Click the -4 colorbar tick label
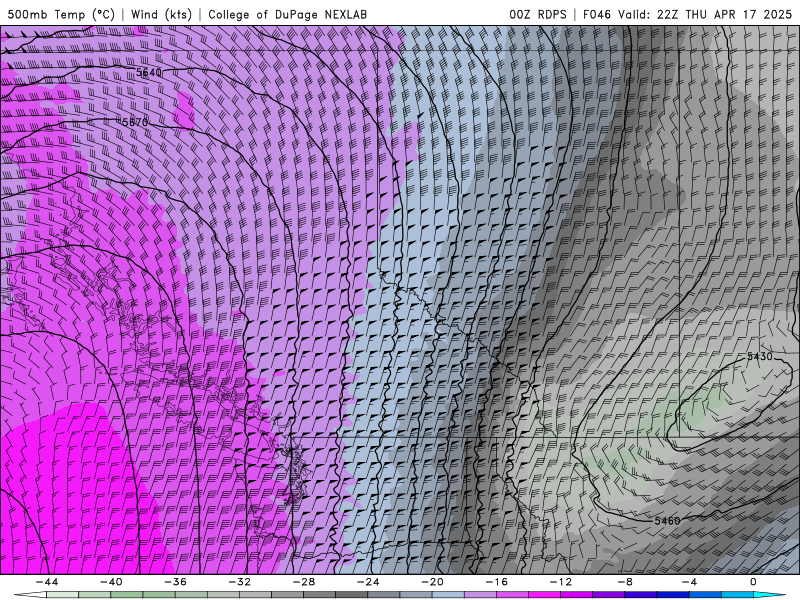This screenshot has width=800, height=600. (689, 582)
